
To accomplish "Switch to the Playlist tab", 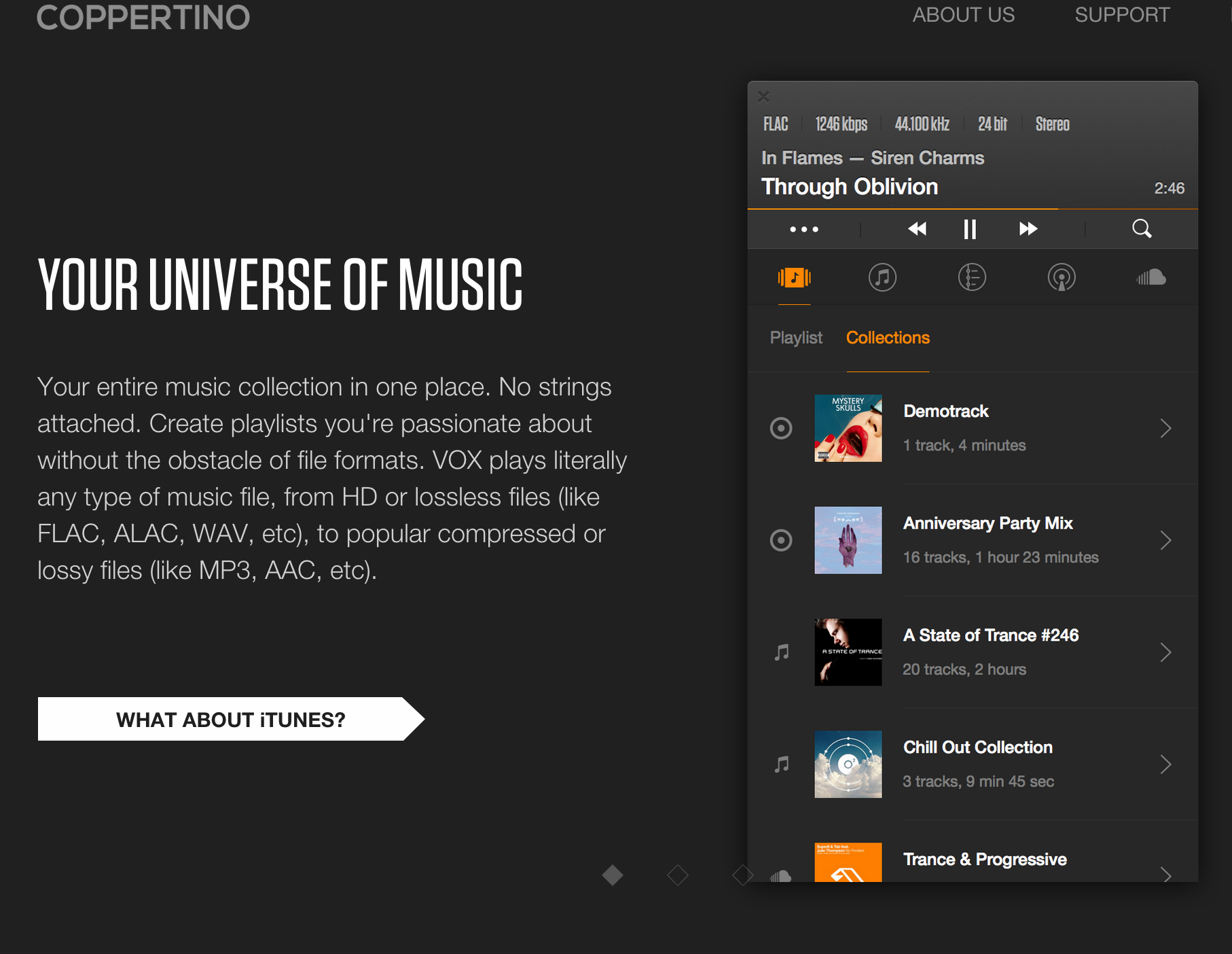I will click(796, 338).
